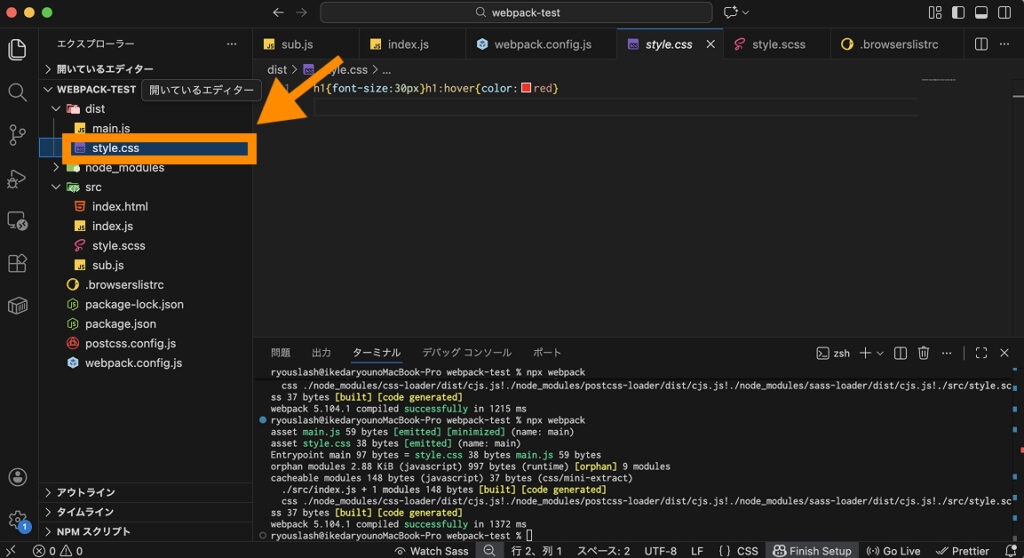Image resolution: width=1024 pixels, height=558 pixels.
Task: Open the 出力 panel tab
Action: 321,353
